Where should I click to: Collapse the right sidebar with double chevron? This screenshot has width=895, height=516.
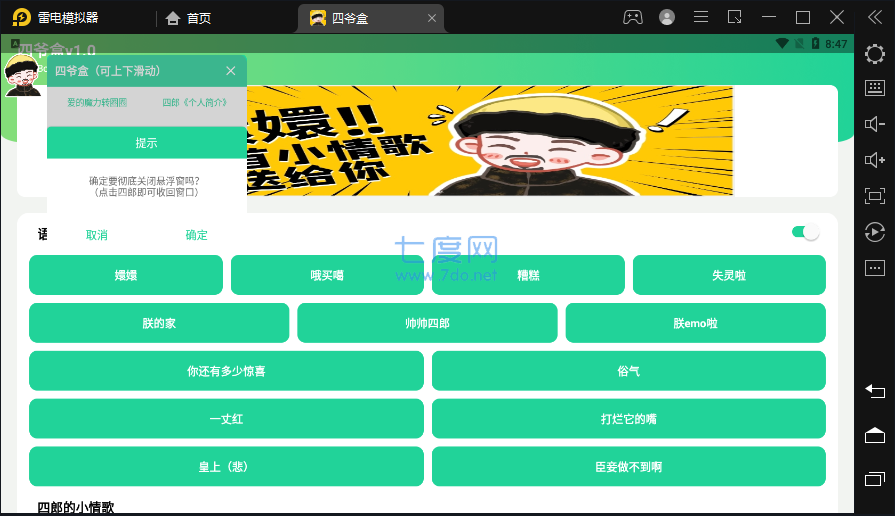click(871, 17)
